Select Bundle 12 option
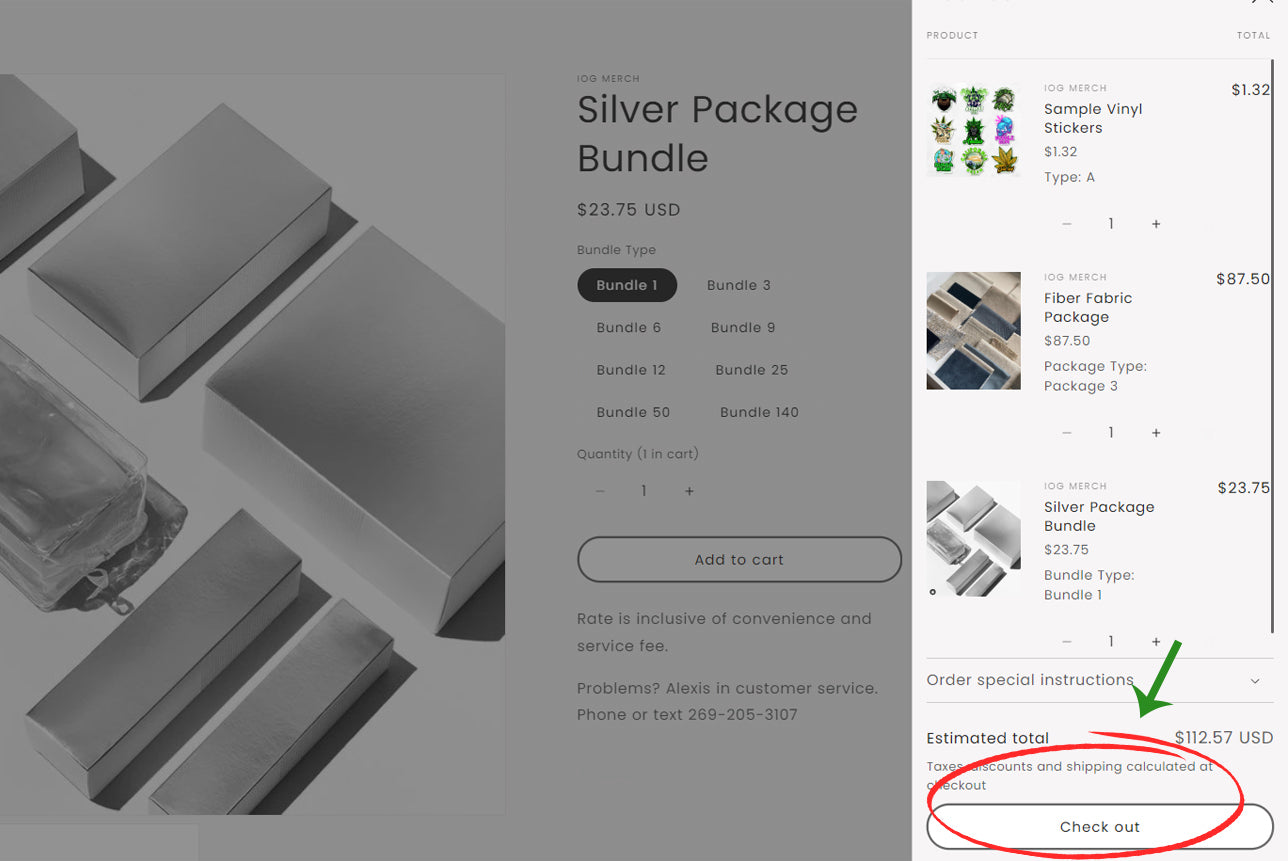Viewport: 1288px width, 861px height. coord(631,370)
